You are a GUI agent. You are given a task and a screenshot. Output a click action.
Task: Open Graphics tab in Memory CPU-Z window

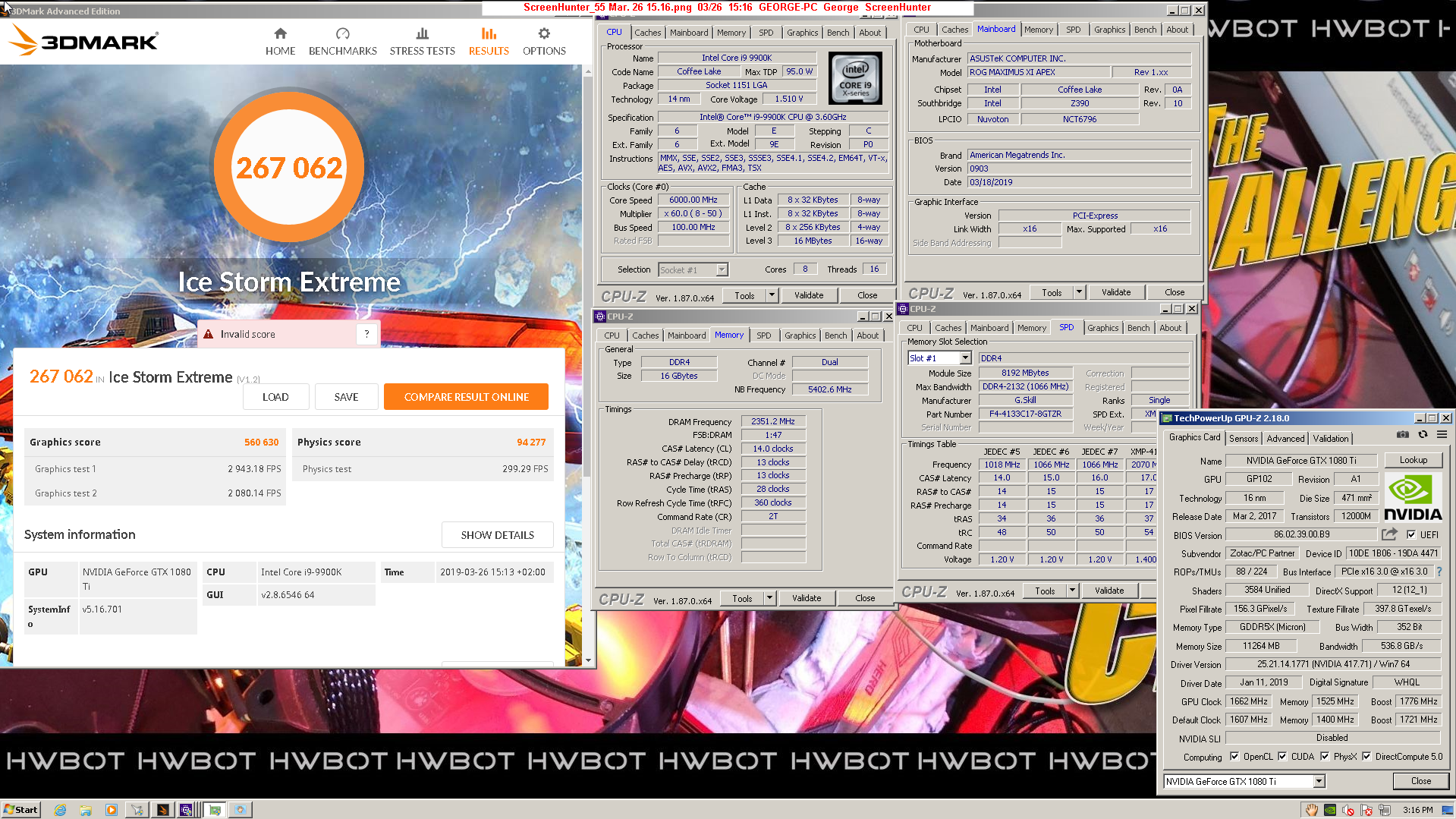[x=800, y=335]
